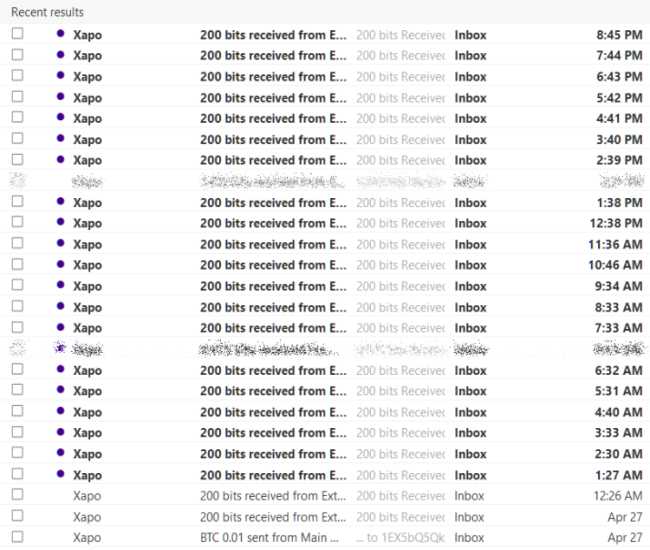Click the unread dot on the 7:44 PM email

pyautogui.click(x=61, y=54)
